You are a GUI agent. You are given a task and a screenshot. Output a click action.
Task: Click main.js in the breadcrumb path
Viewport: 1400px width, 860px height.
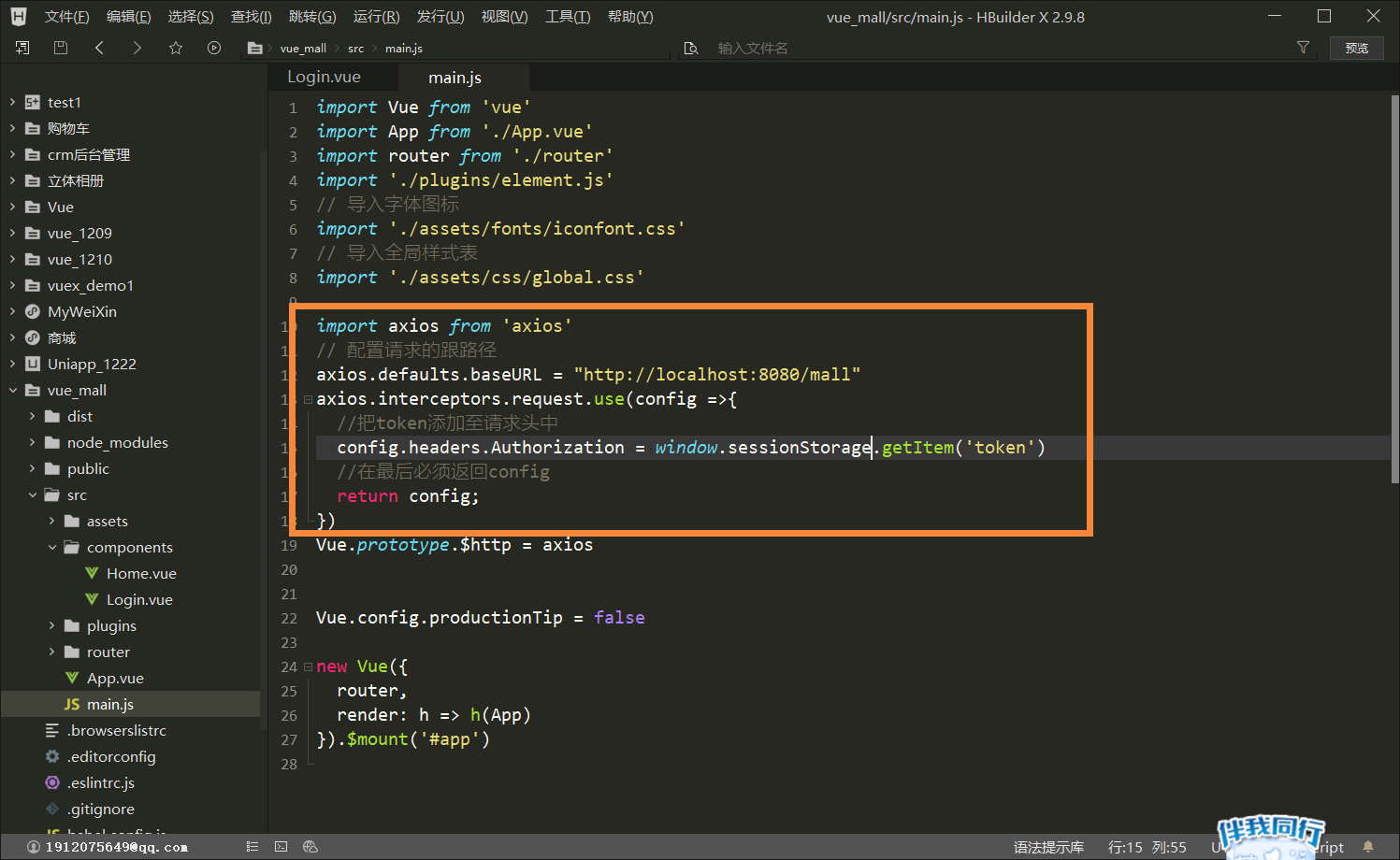[x=404, y=49]
